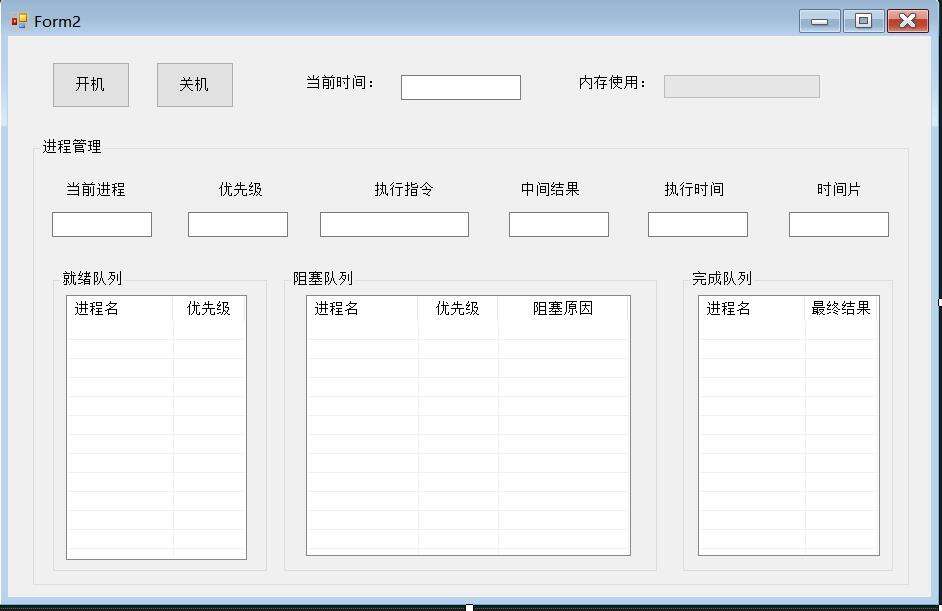Click the 当前进程 text box

coord(101,224)
